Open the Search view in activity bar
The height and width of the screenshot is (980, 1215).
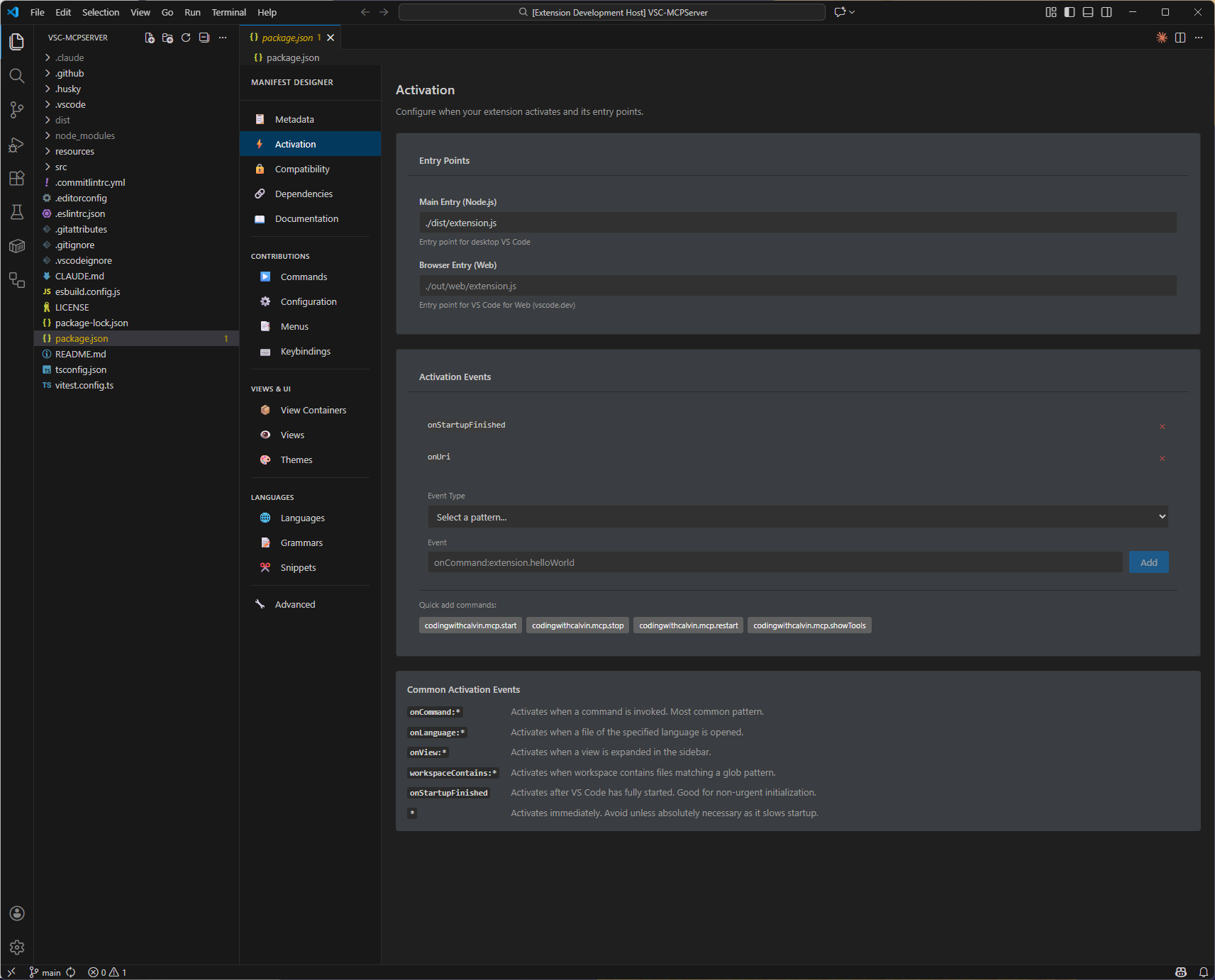point(17,76)
